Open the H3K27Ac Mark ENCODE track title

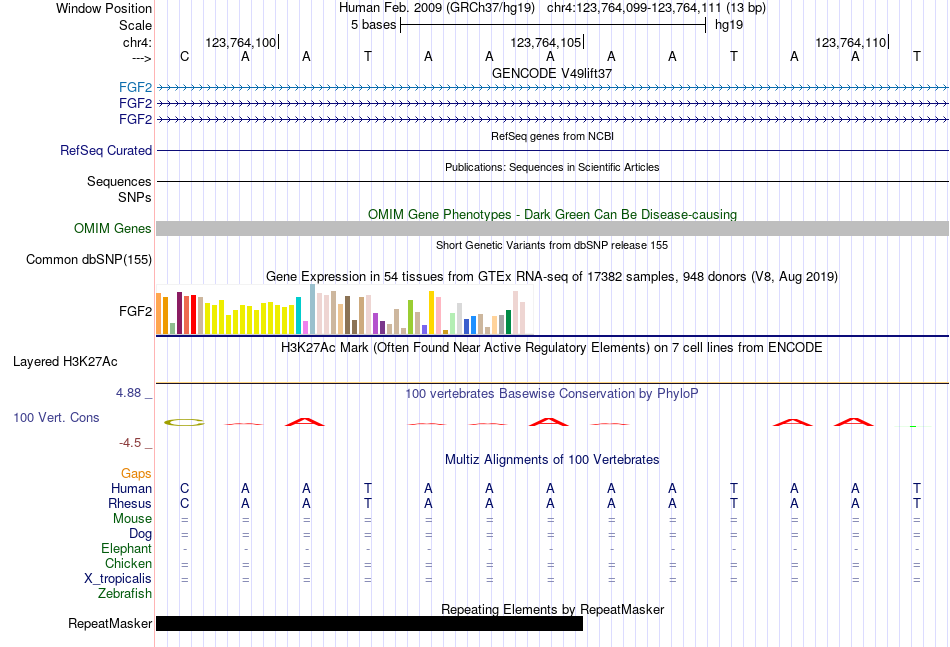(552, 348)
